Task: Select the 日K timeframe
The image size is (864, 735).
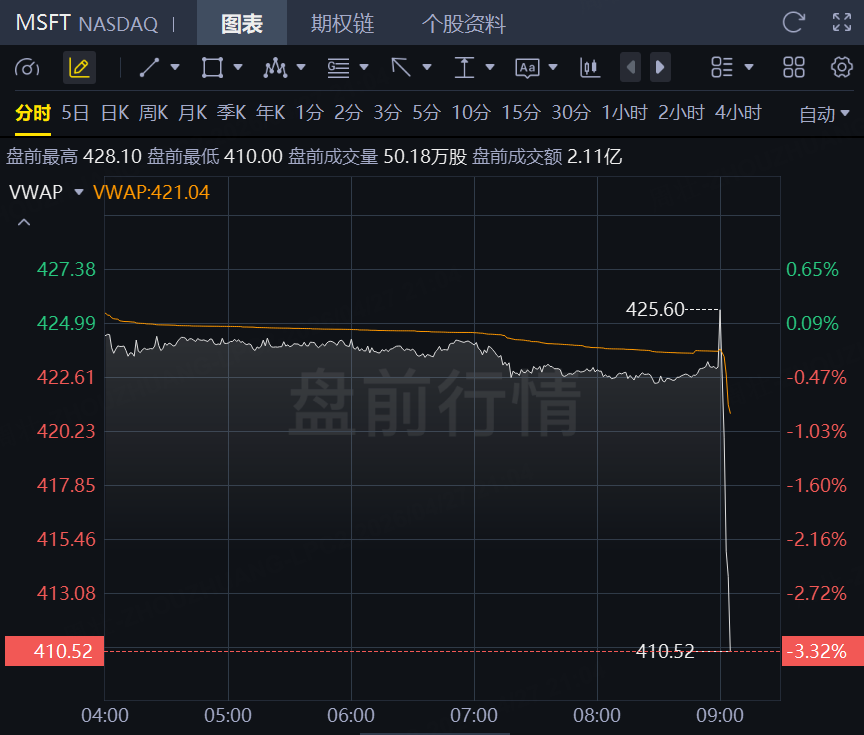Action: pos(115,113)
